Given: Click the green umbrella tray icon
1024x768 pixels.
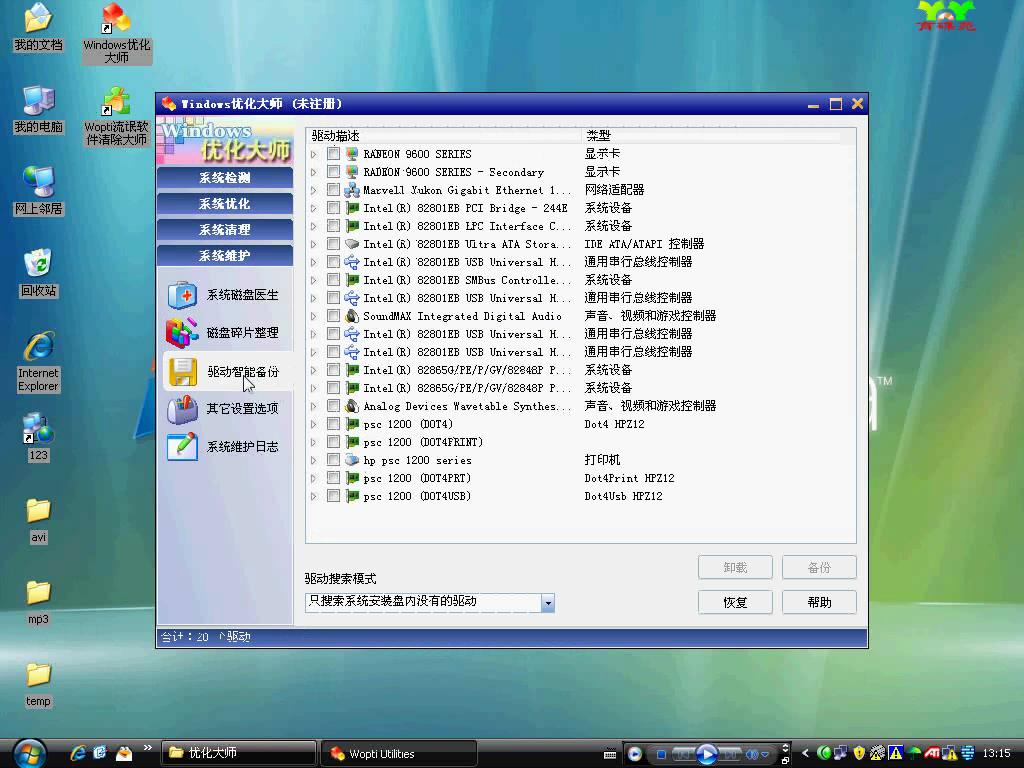Looking at the screenshot, I should click(915, 753).
